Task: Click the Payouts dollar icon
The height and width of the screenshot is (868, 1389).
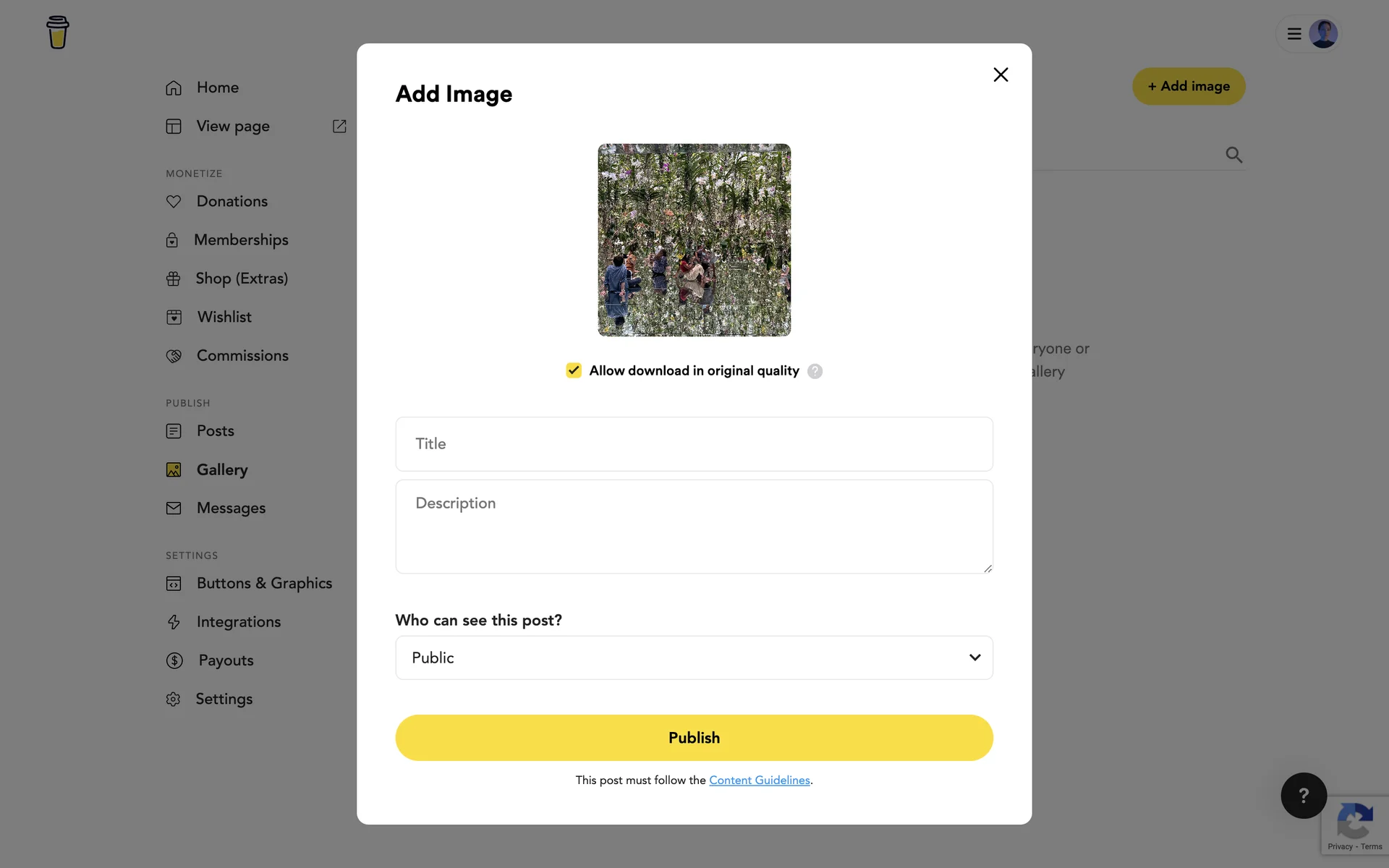Action: point(174,660)
